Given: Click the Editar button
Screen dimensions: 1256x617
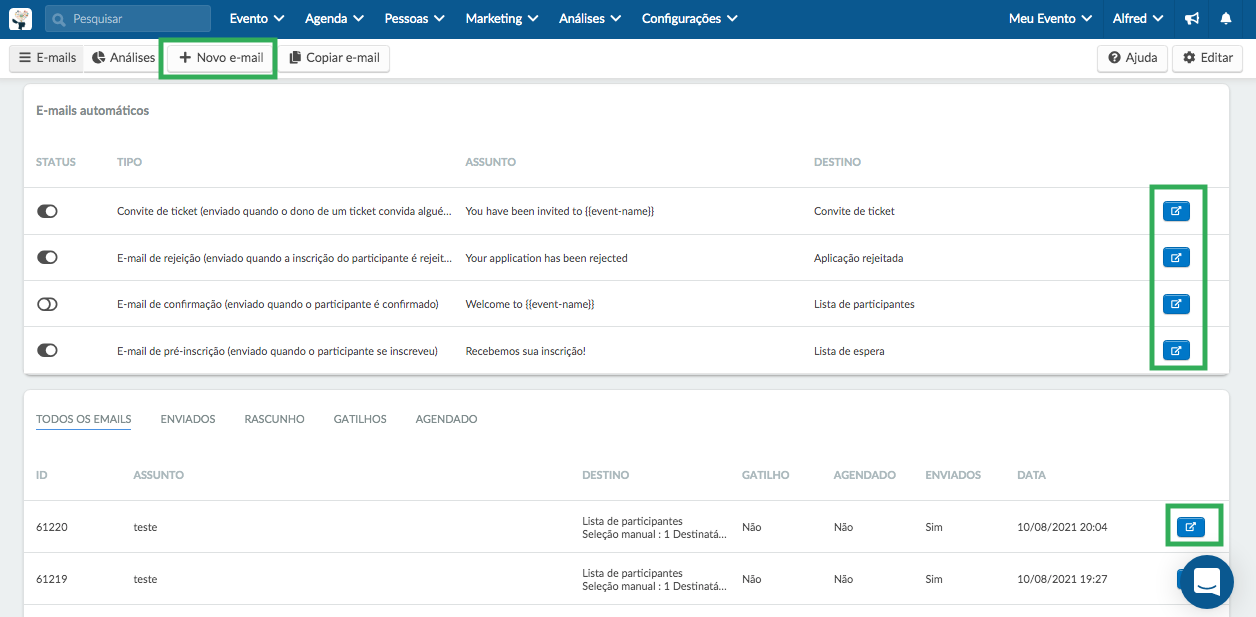Looking at the screenshot, I should 1207,58.
